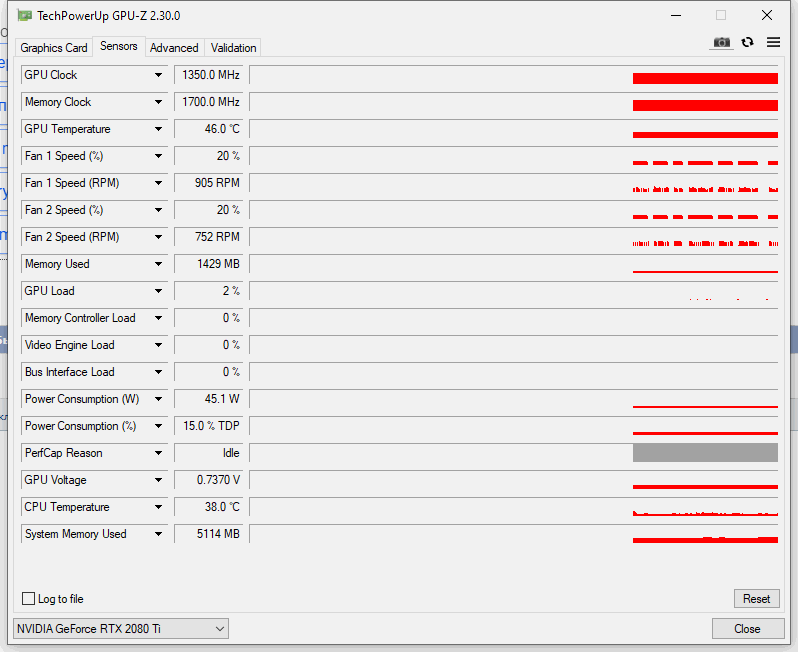Click the Memory Clock history graph

coord(514,102)
